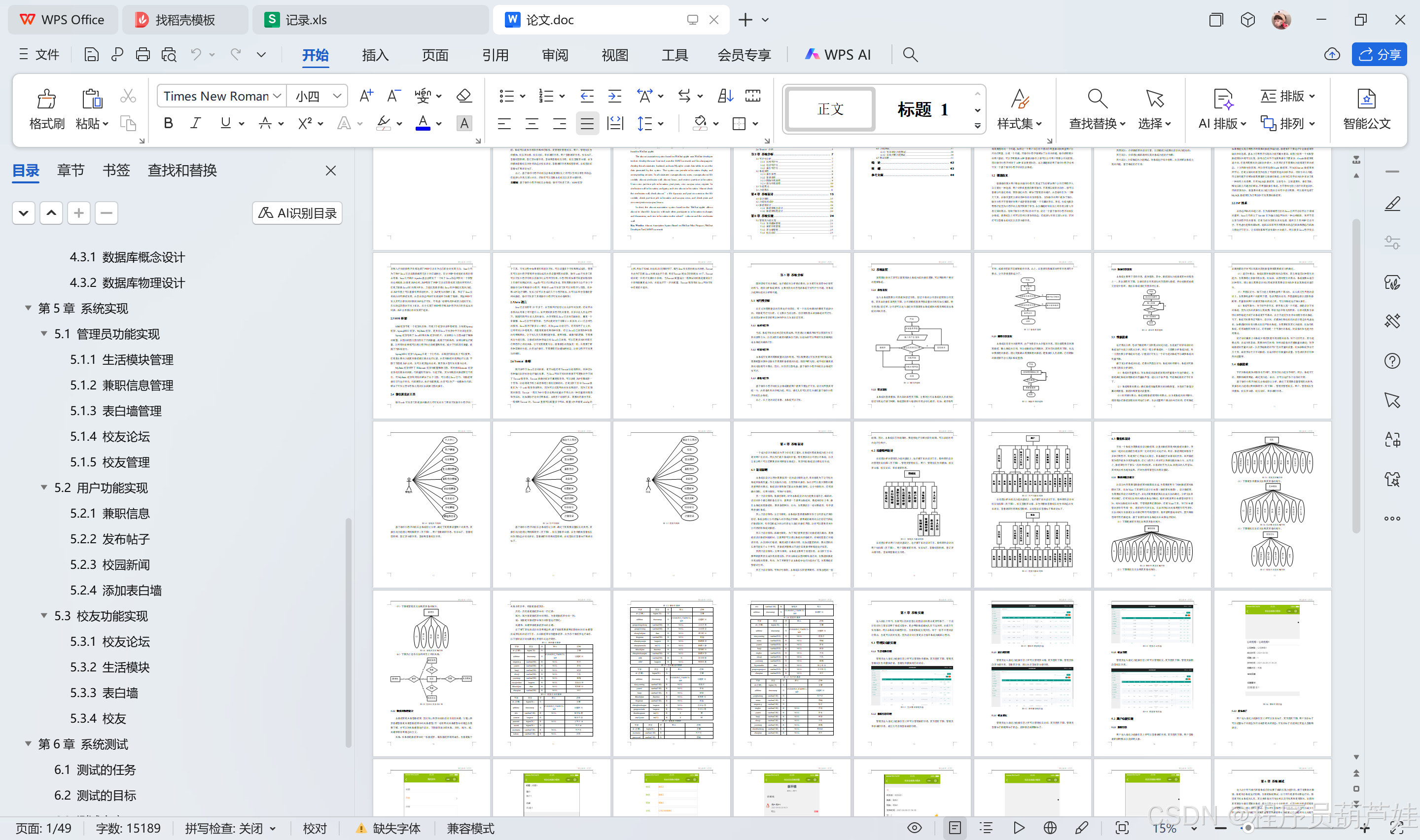1420x840 pixels.
Task: Click the Print icon in quick toolbar
Action: tap(142, 54)
